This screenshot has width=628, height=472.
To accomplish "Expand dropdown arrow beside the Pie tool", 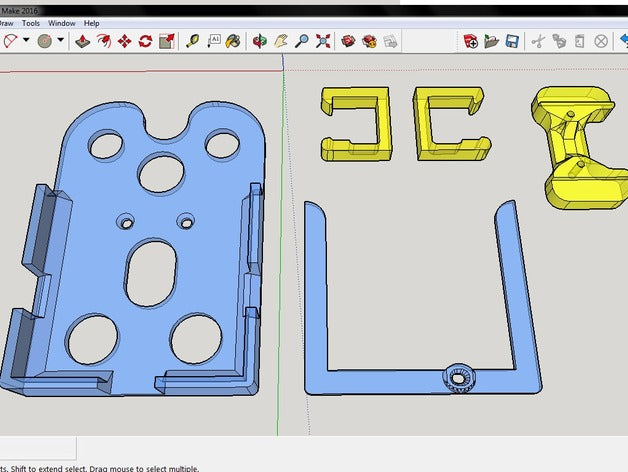I will (60, 40).
